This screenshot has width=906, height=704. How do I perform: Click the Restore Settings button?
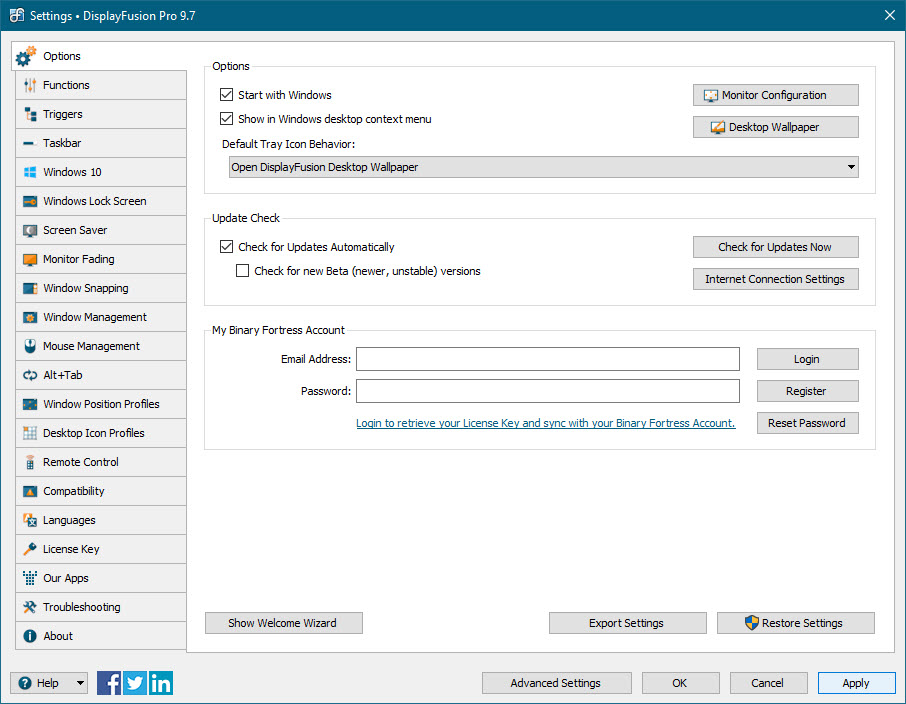(796, 623)
